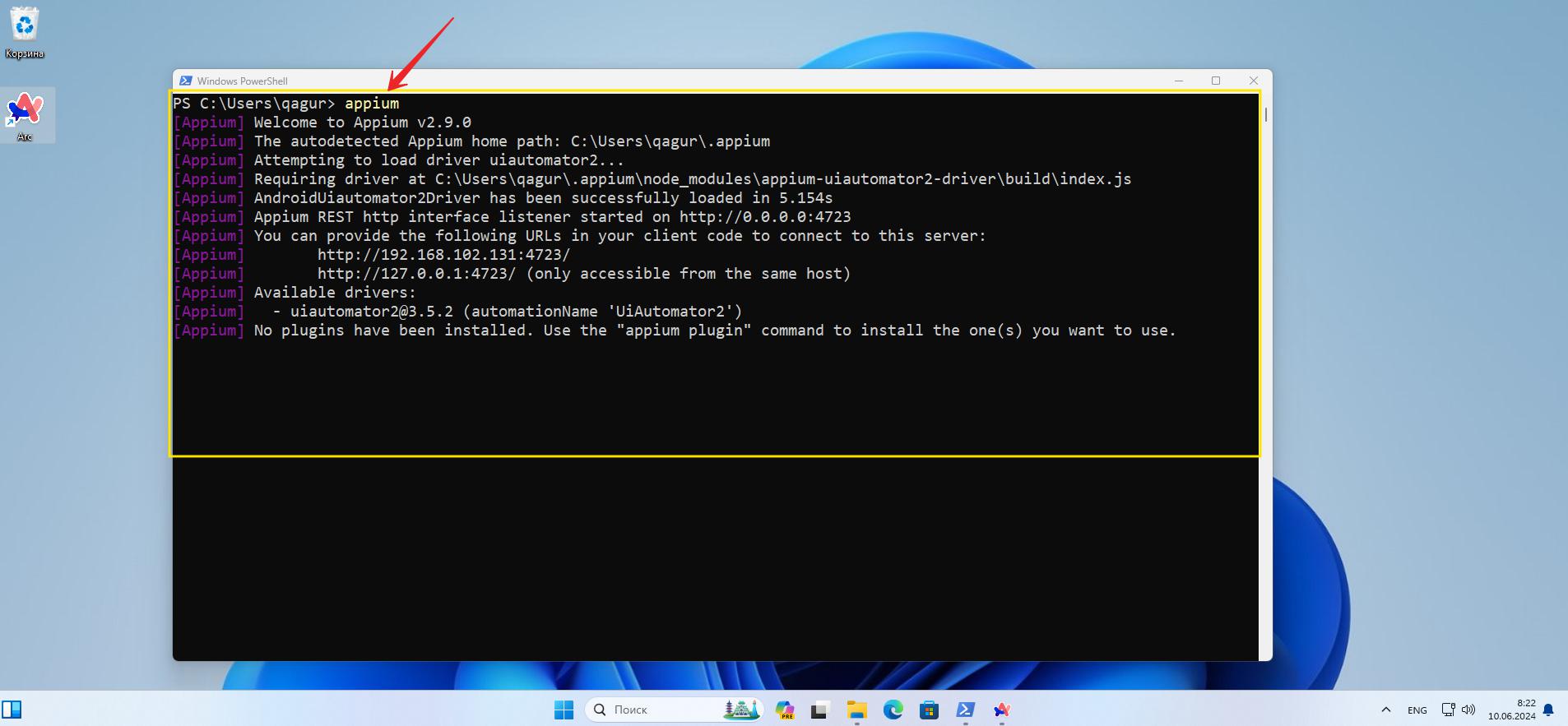The width and height of the screenshot is (1568, 726).
Task: Click the URL http://192.168.102.131:4723/
Action: [443, 255]
